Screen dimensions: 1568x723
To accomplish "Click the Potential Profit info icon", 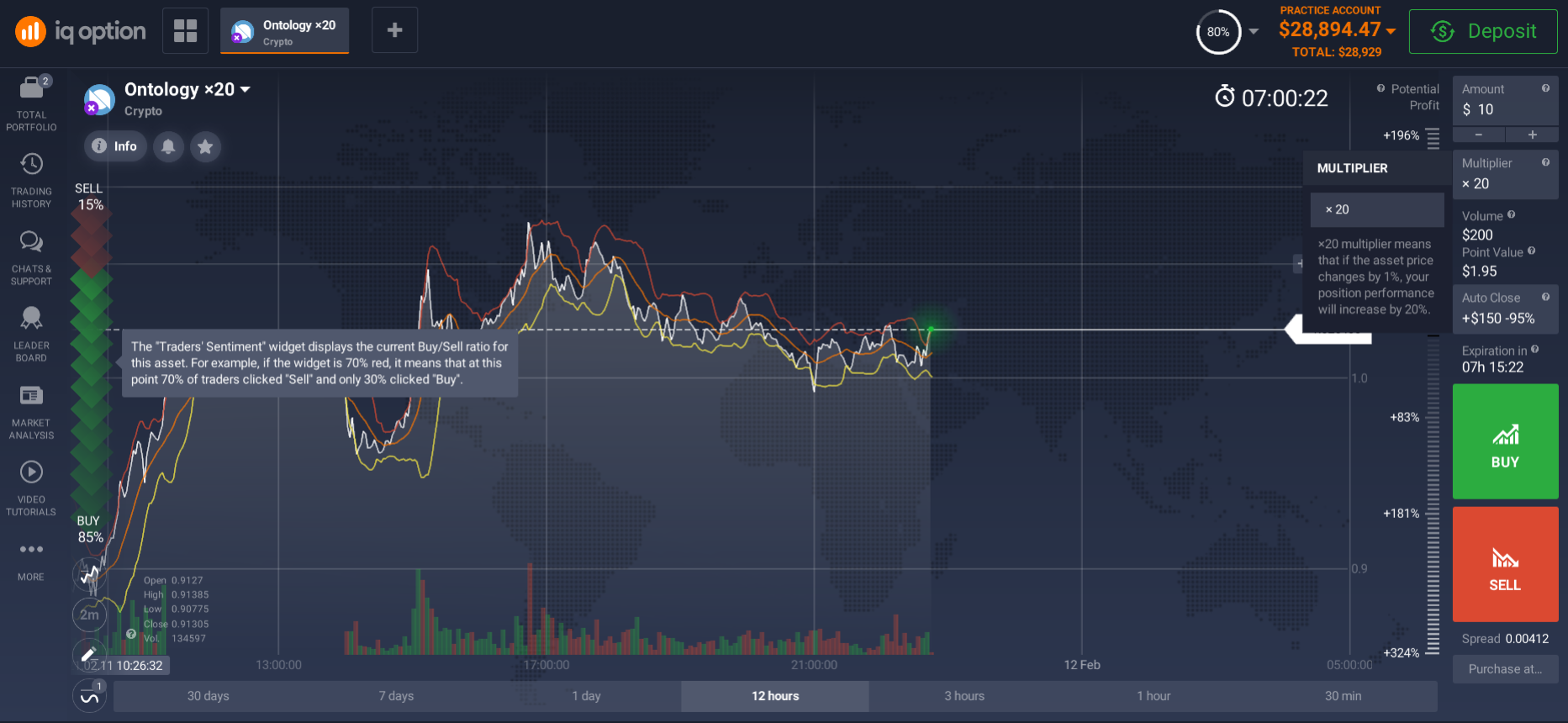I will (1381, 88).
